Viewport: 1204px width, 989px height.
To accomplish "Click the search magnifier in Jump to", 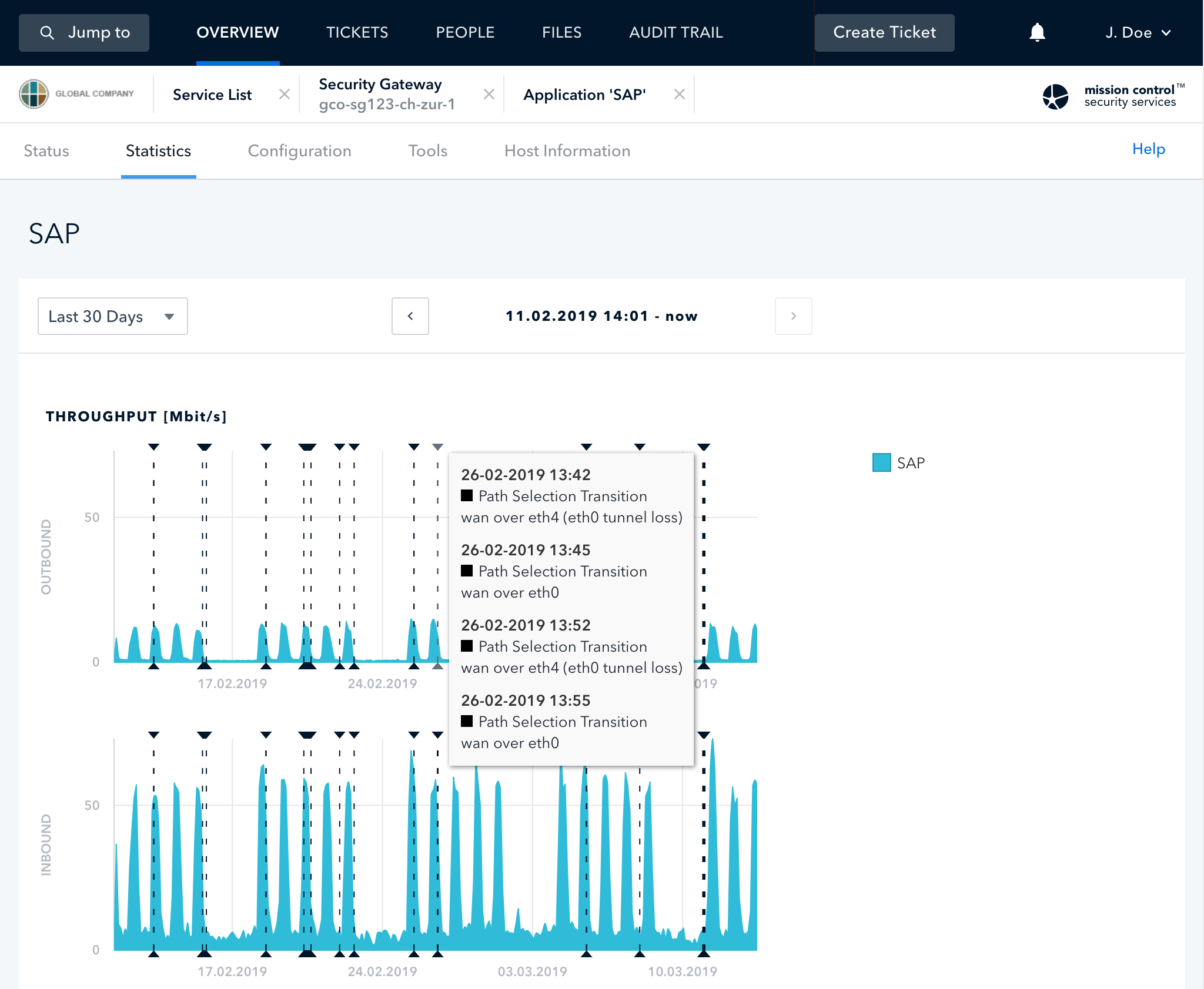I will point(47,33).
